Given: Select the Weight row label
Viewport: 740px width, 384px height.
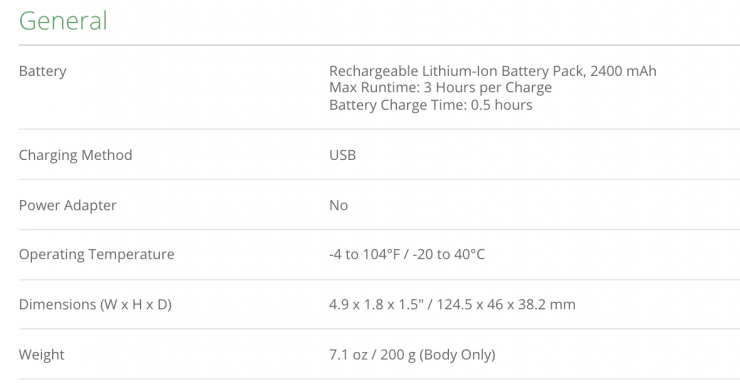Looking at the screenshot, I should (42, 355).
